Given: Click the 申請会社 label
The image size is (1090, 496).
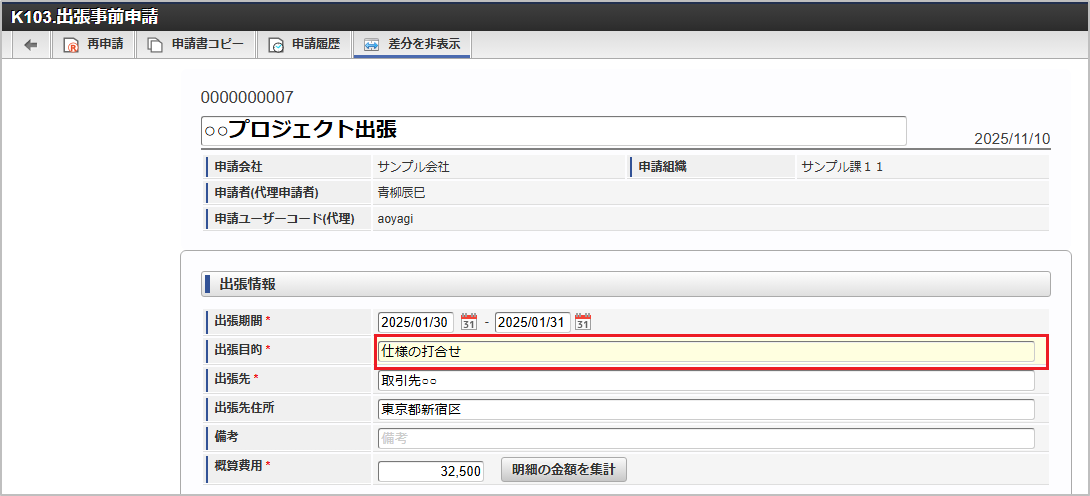Looking at the screenshot, I should pyautogui.click(x=238, y=167).
